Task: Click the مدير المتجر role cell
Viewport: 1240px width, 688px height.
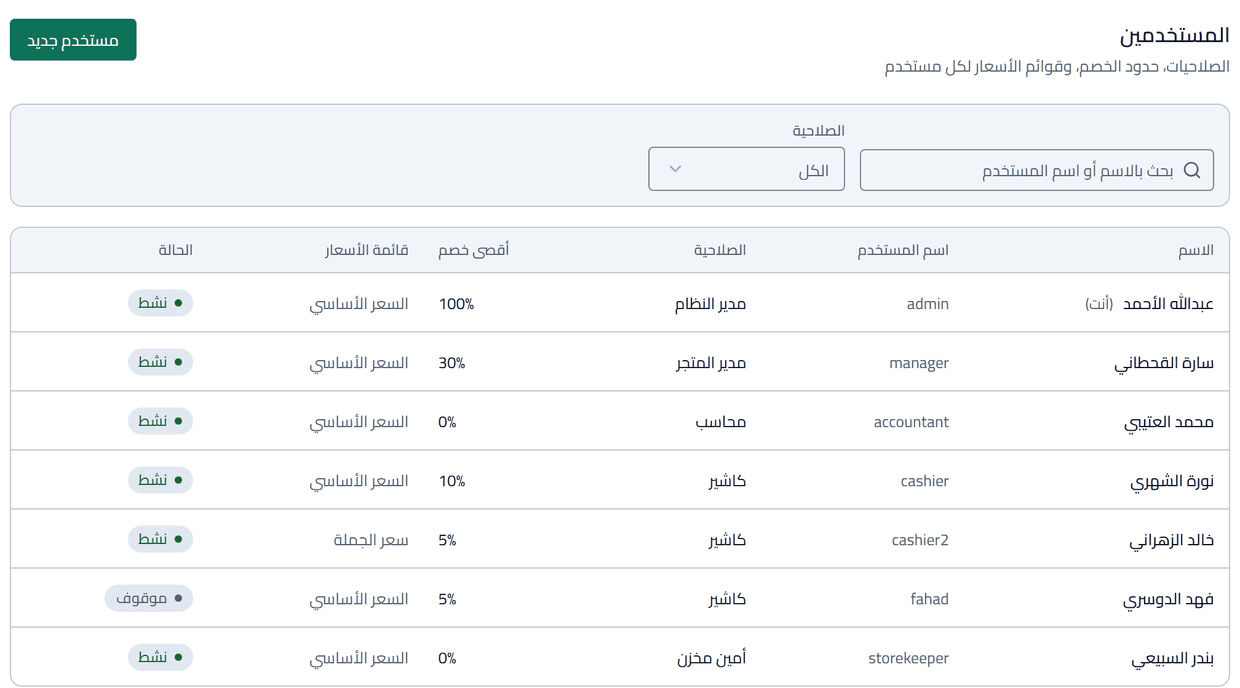Action: 711,363
